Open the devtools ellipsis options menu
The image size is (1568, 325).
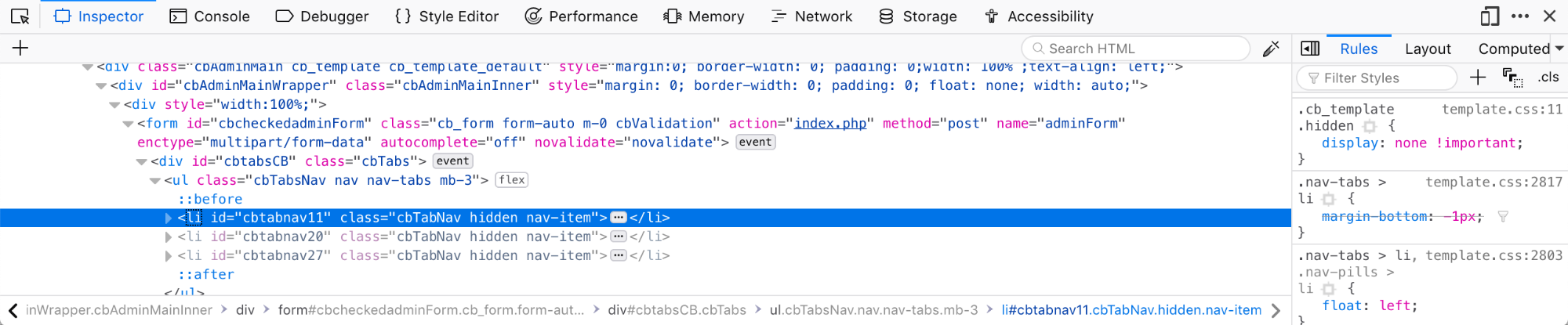click(x=1520, y=16)
